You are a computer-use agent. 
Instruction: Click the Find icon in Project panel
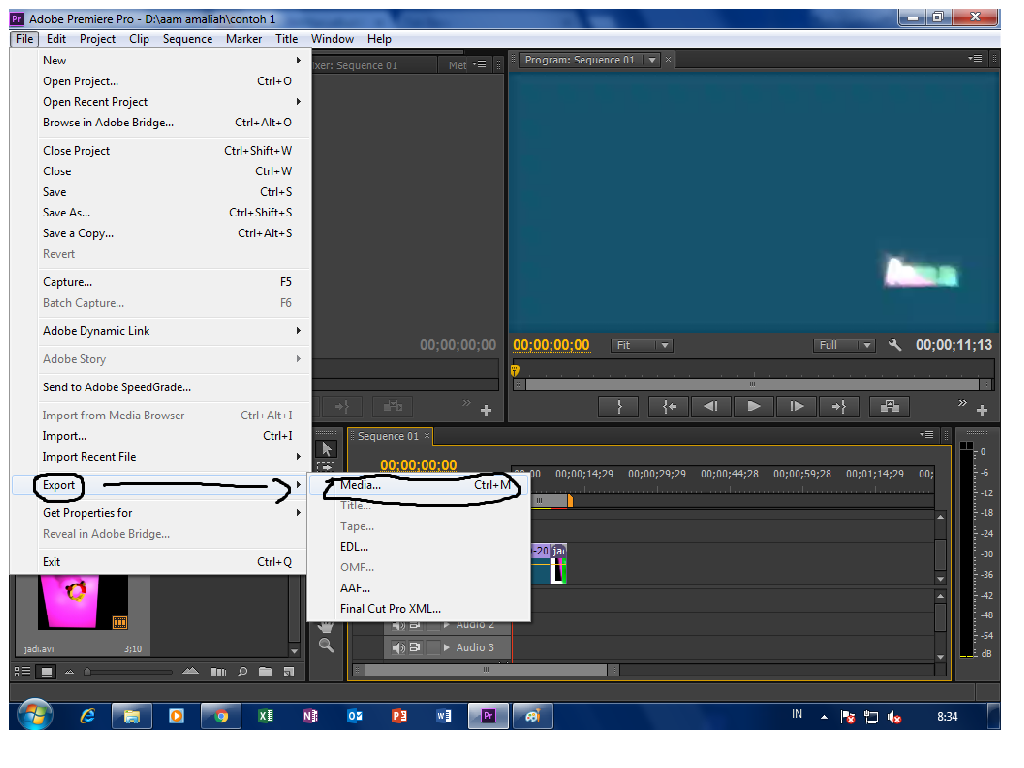[x=242, y=671]
